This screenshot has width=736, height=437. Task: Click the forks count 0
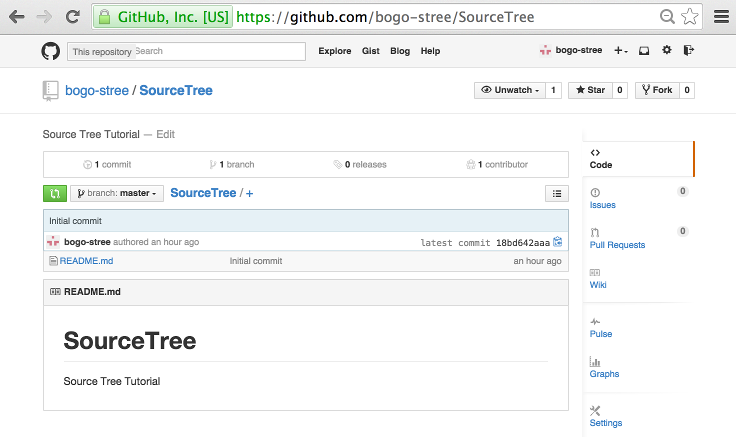click(x=687, y=90)
